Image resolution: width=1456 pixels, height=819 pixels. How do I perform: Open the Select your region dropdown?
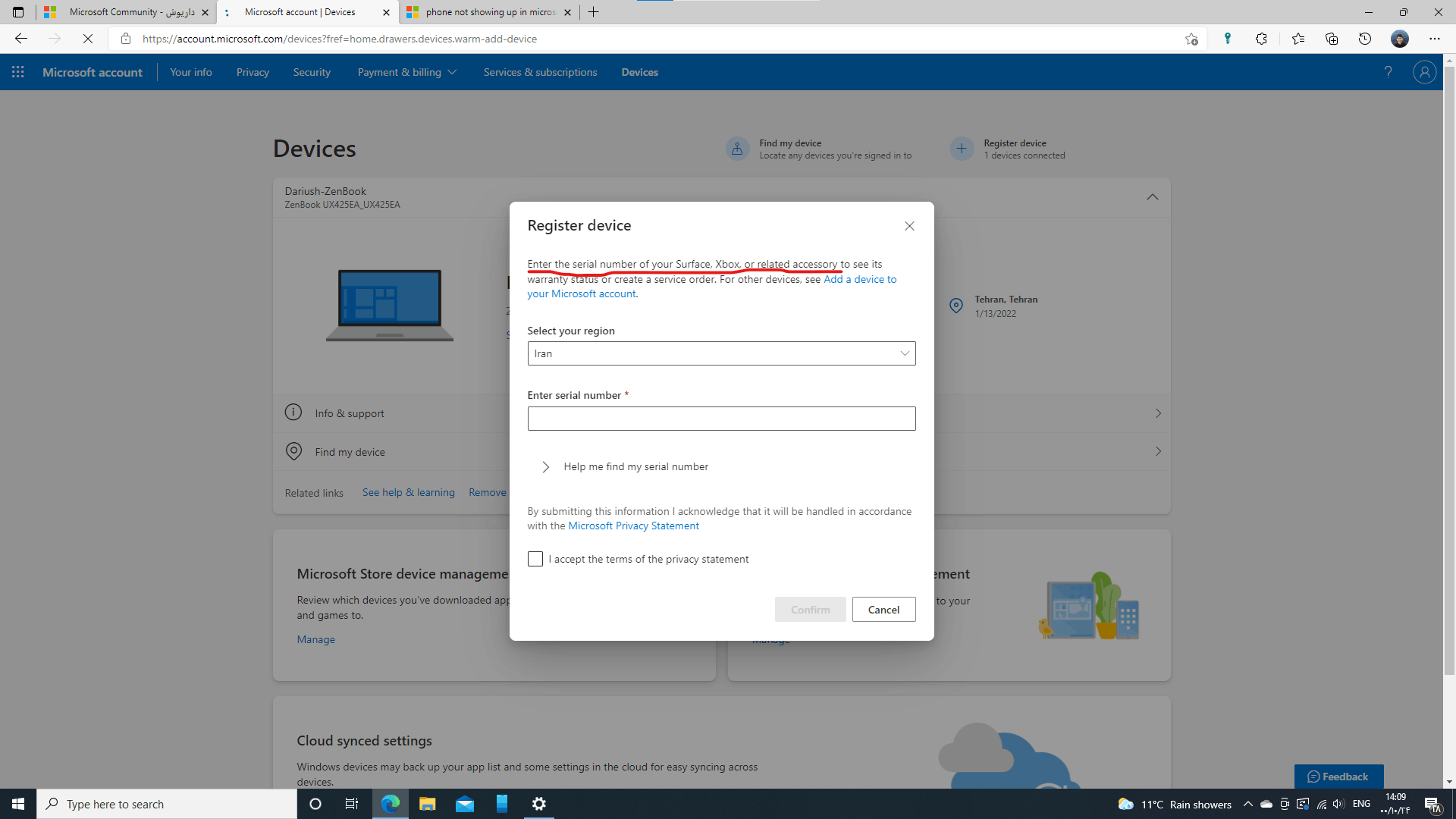click(x=721, y=353)
